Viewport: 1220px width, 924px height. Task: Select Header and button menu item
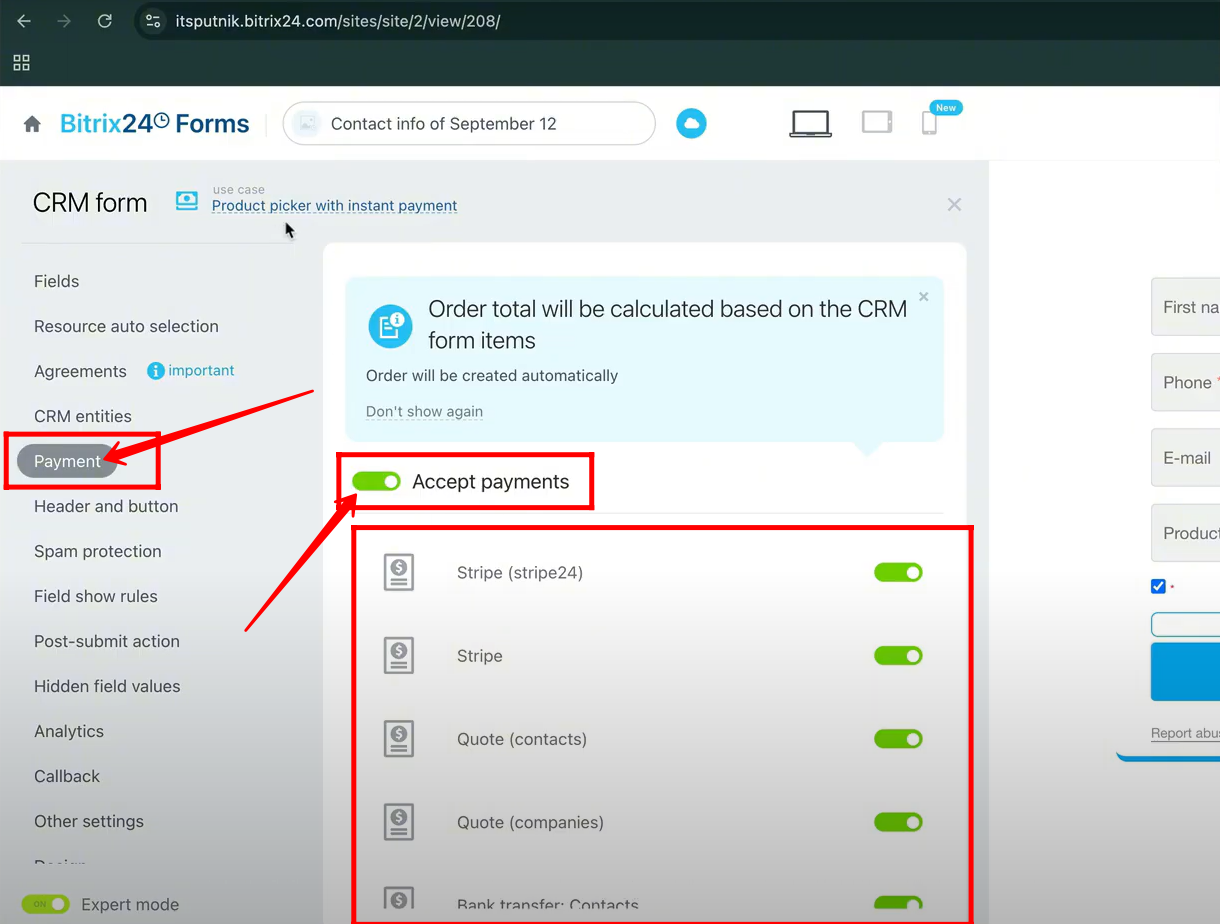click(x=106, y=506)
